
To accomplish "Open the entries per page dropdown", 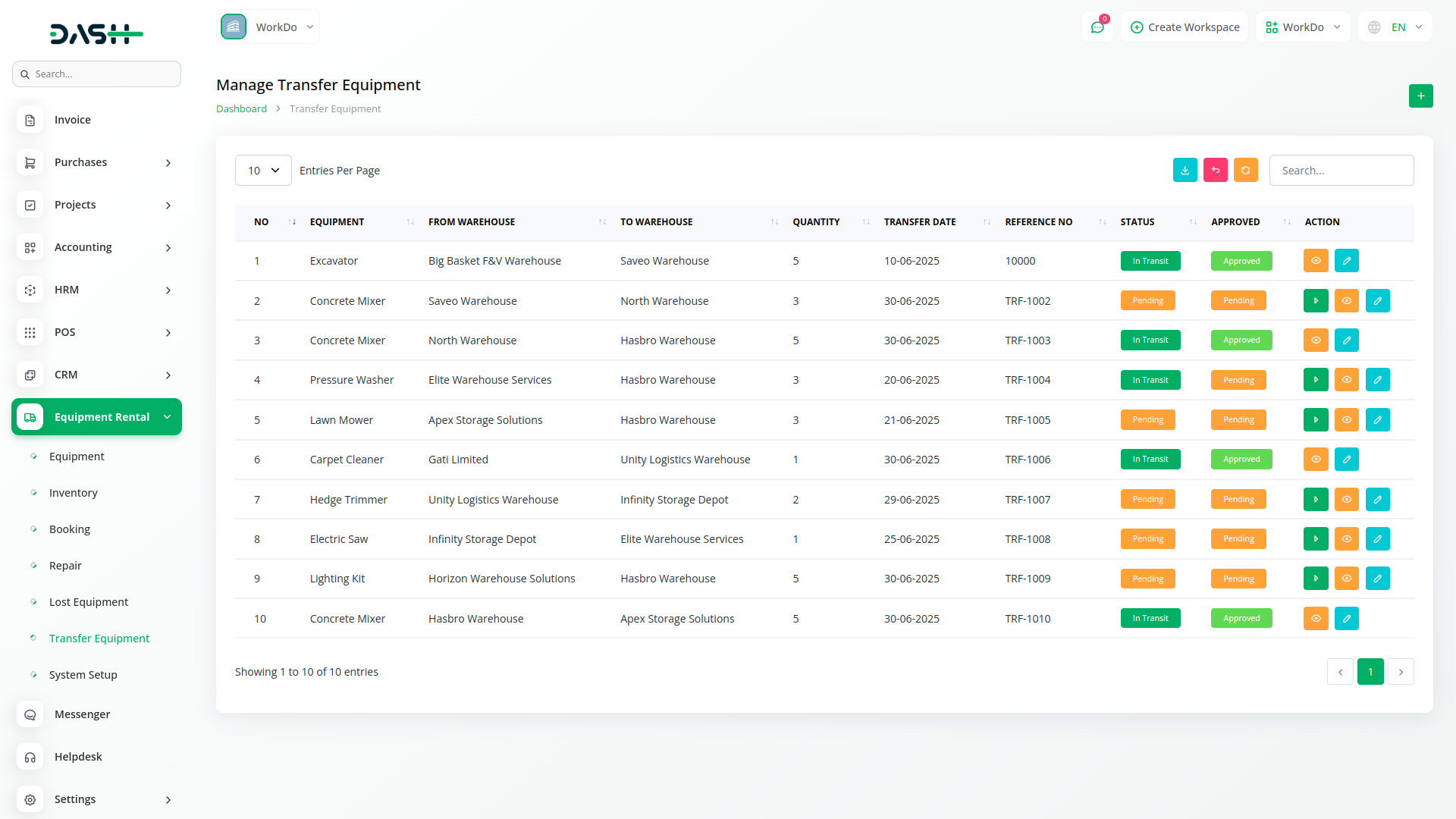I will click(x=263, y=171).
